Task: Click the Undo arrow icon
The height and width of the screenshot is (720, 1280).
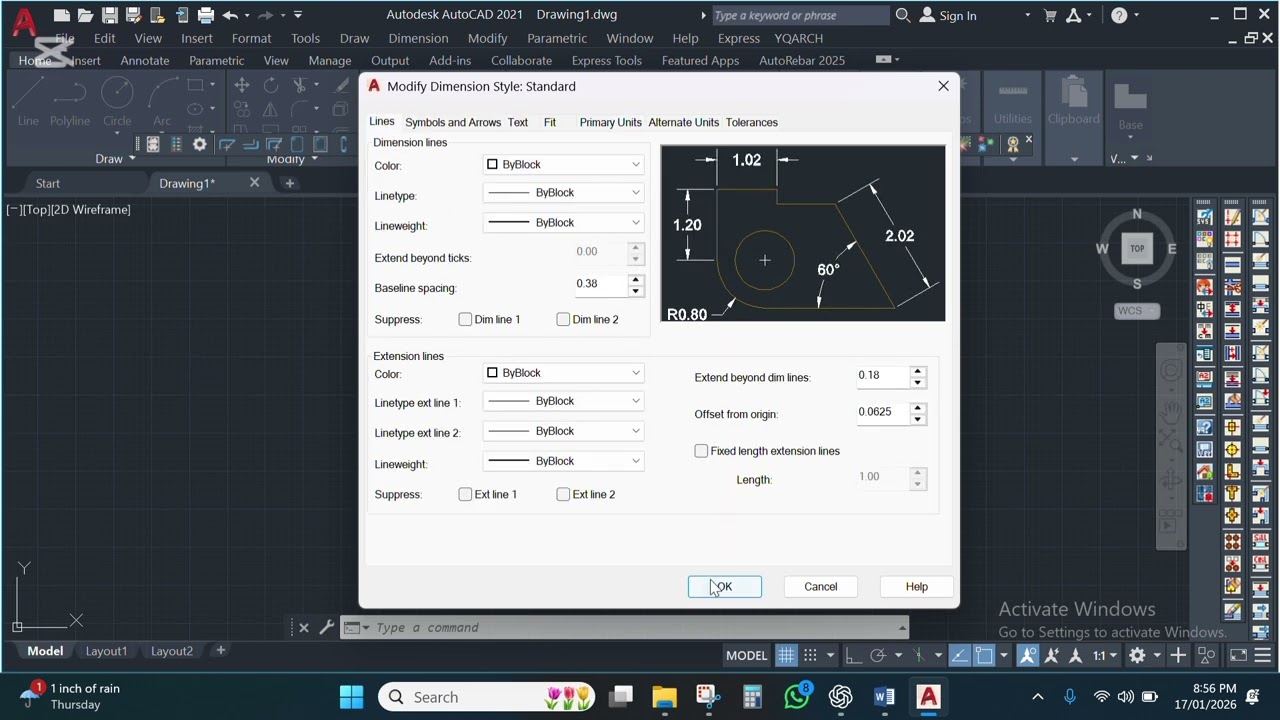Action: [231, 15]
